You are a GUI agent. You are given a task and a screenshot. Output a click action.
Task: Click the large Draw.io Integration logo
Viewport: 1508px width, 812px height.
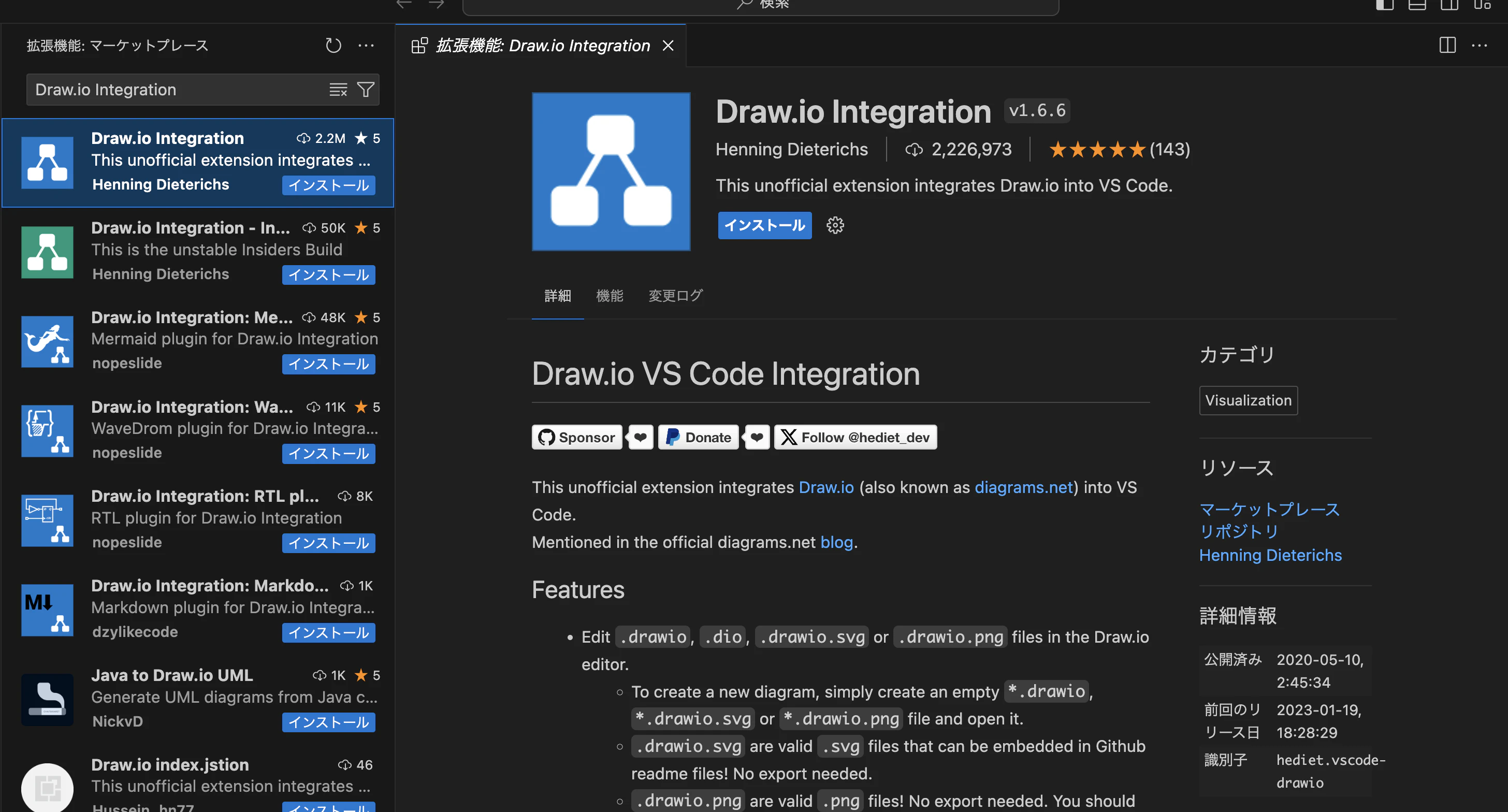(611, 171)
